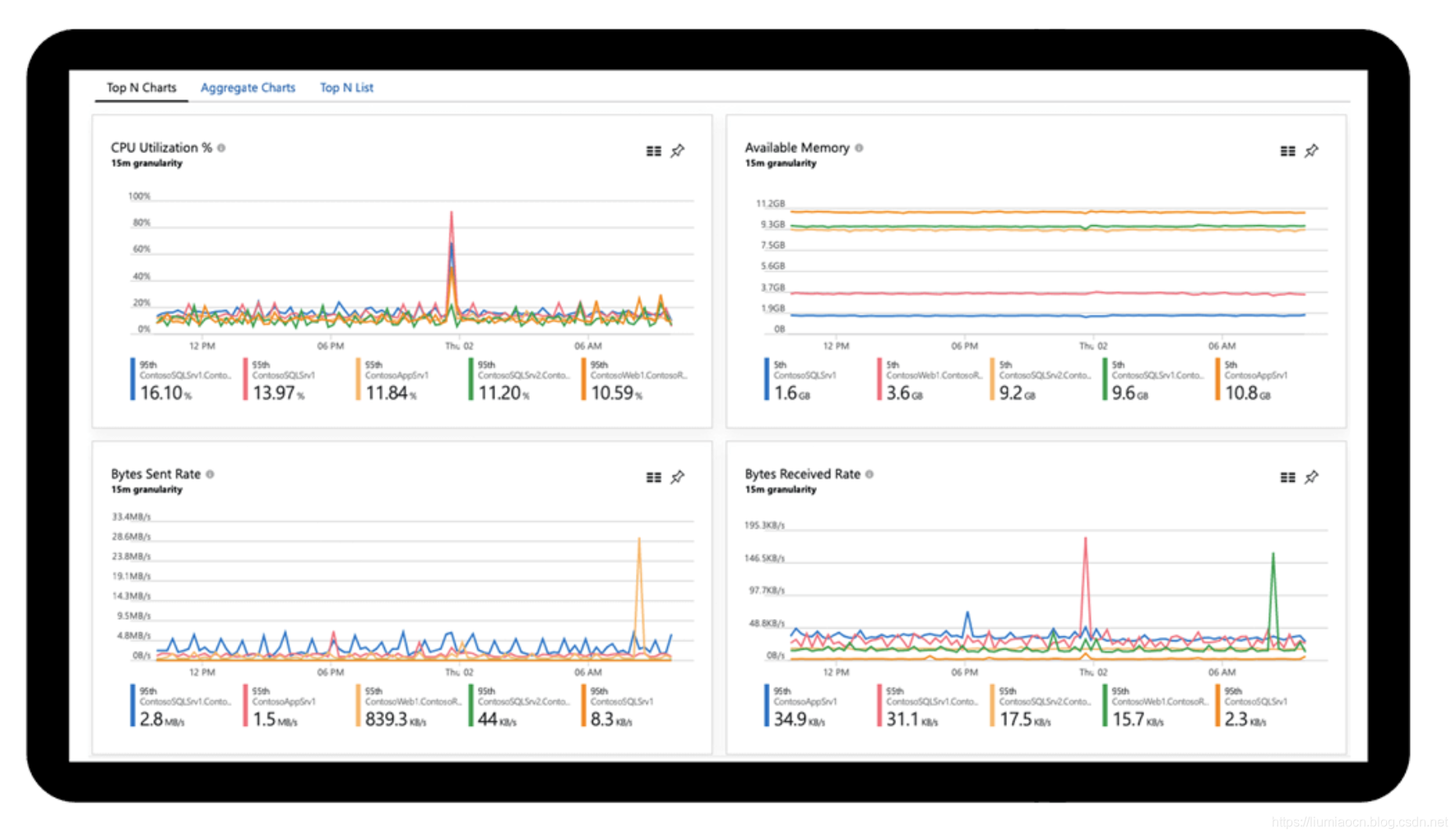Select the 2.8 MB/s Bytes Sent legend entry
Viewport: 1456px width, 837px height.
[x=183, y=707]
